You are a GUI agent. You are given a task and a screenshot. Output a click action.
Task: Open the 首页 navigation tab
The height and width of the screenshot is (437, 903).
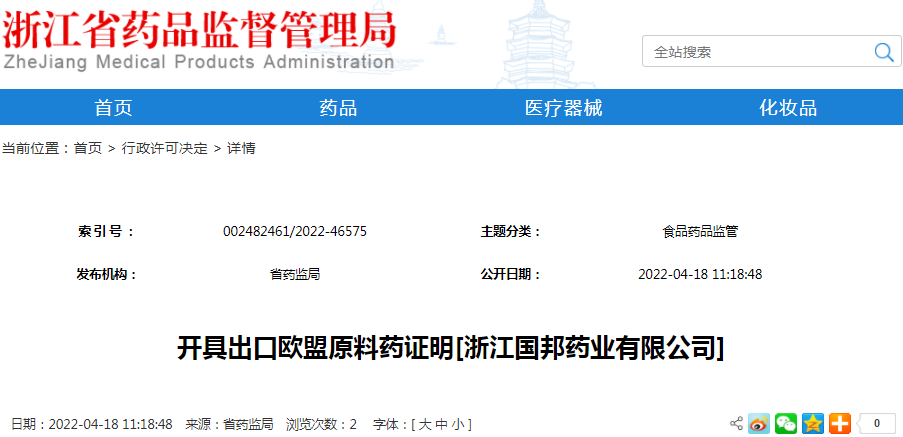113,108
